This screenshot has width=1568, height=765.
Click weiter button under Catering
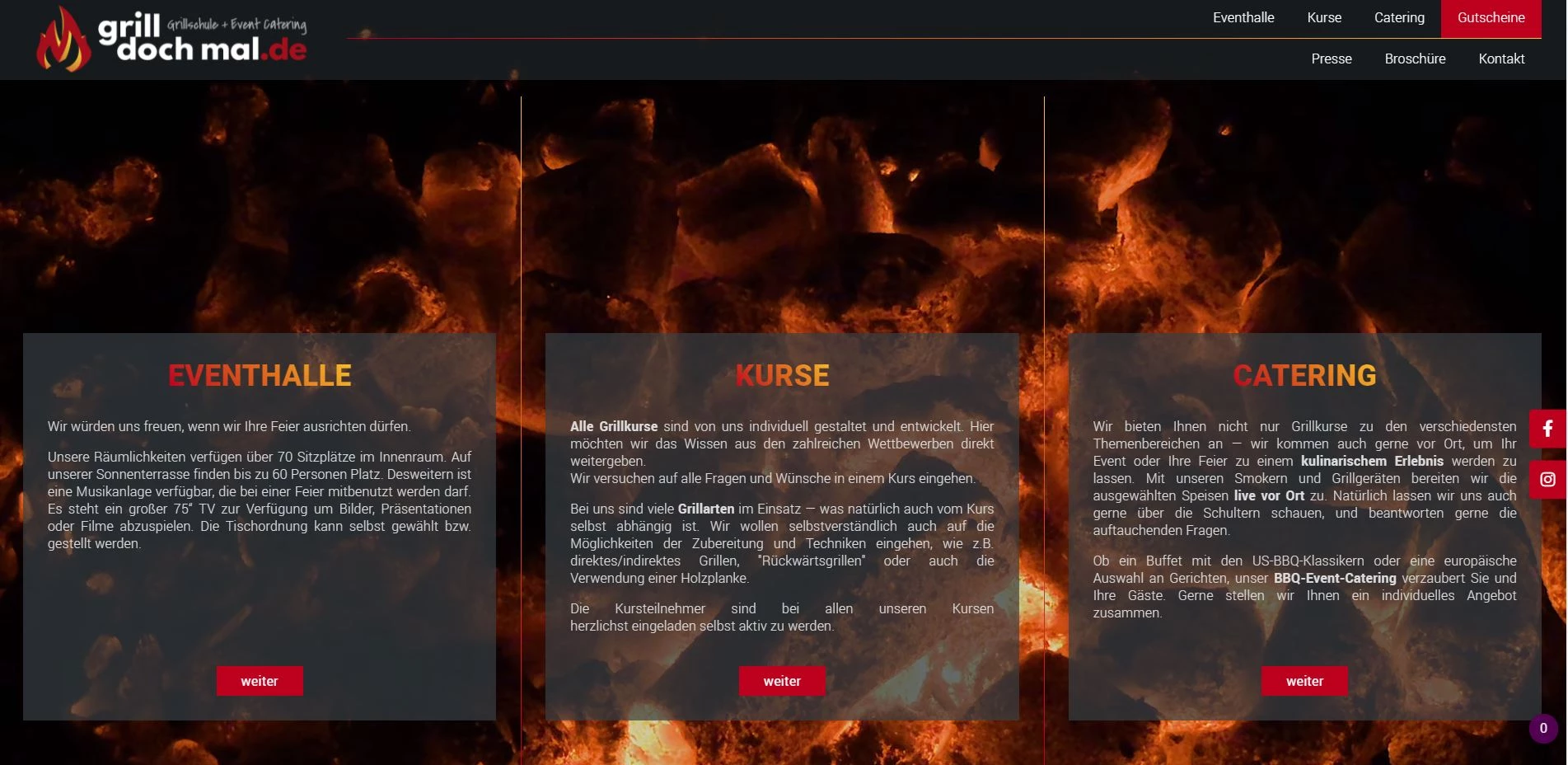tap(1304, 681)
